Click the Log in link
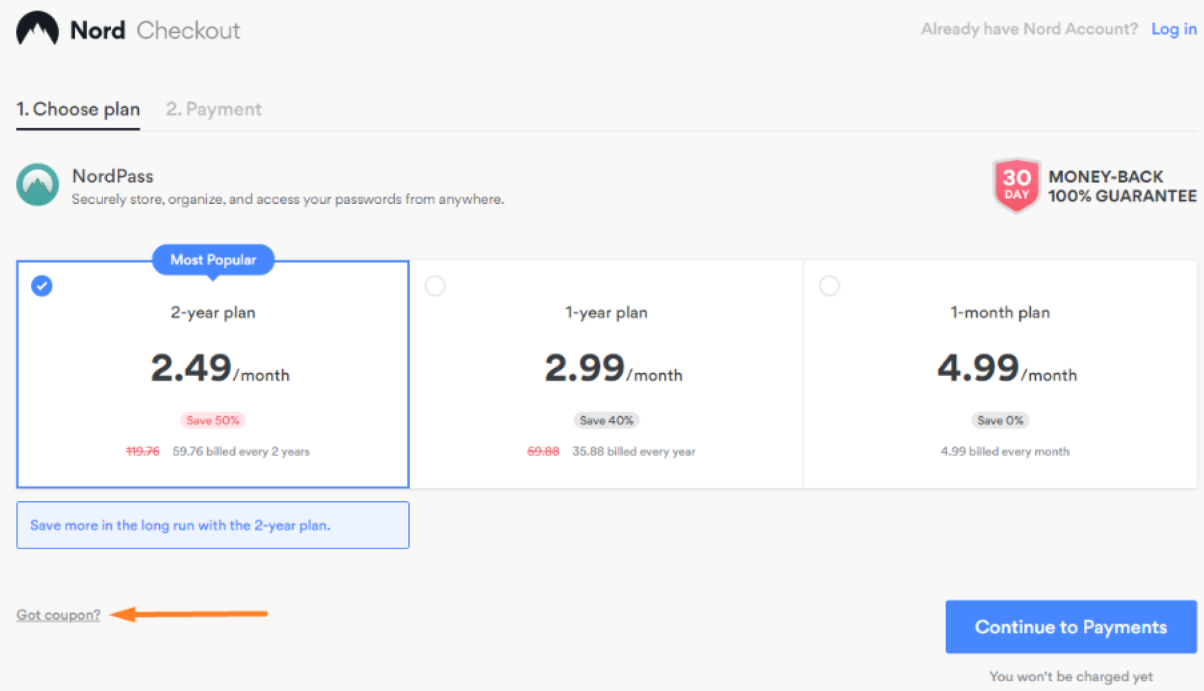The height and width of the screenshot is (691, 1204). [x=1174, y=29]
